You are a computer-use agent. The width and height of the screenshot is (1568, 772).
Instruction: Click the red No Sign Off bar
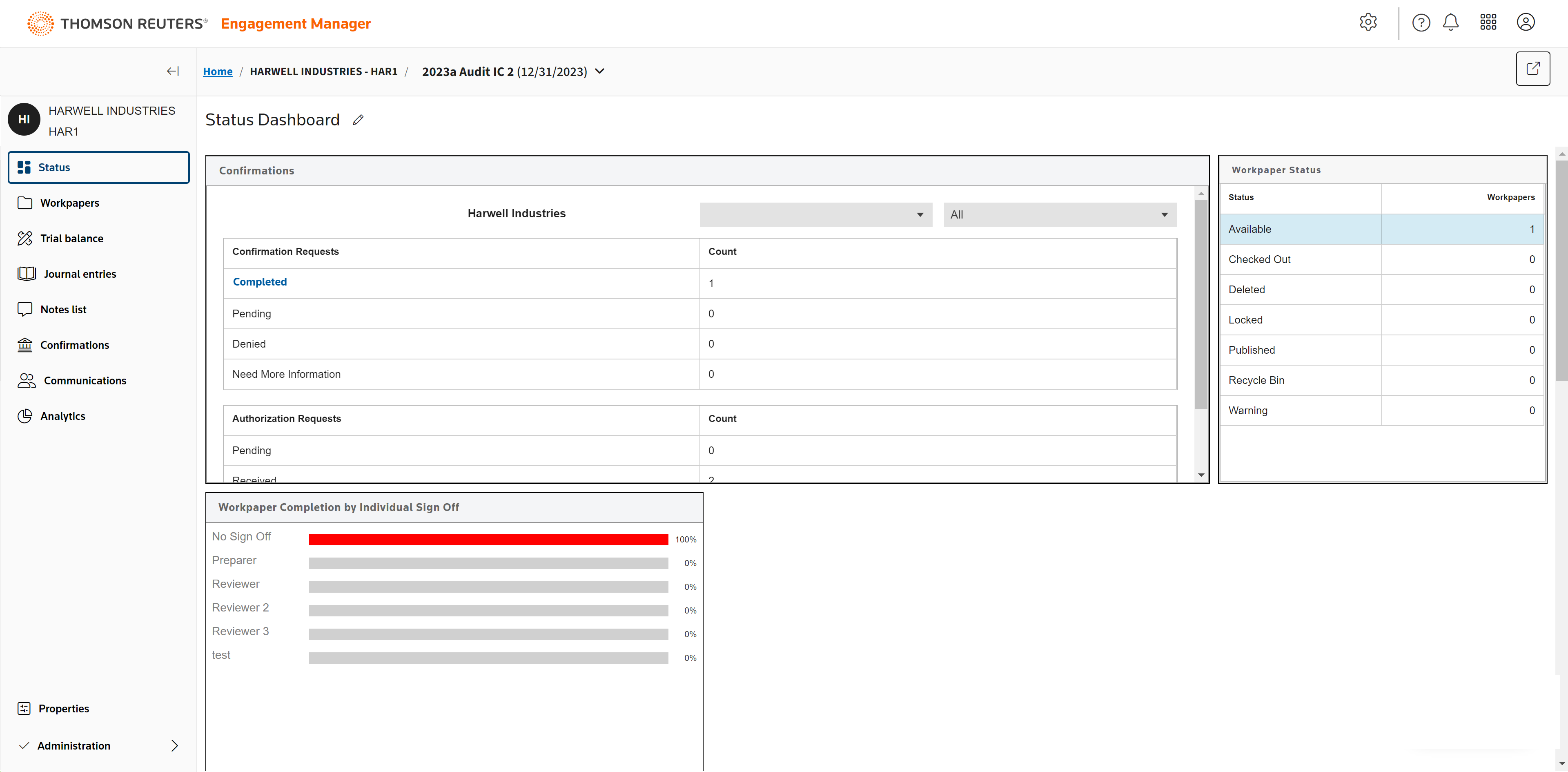[488, 540]
